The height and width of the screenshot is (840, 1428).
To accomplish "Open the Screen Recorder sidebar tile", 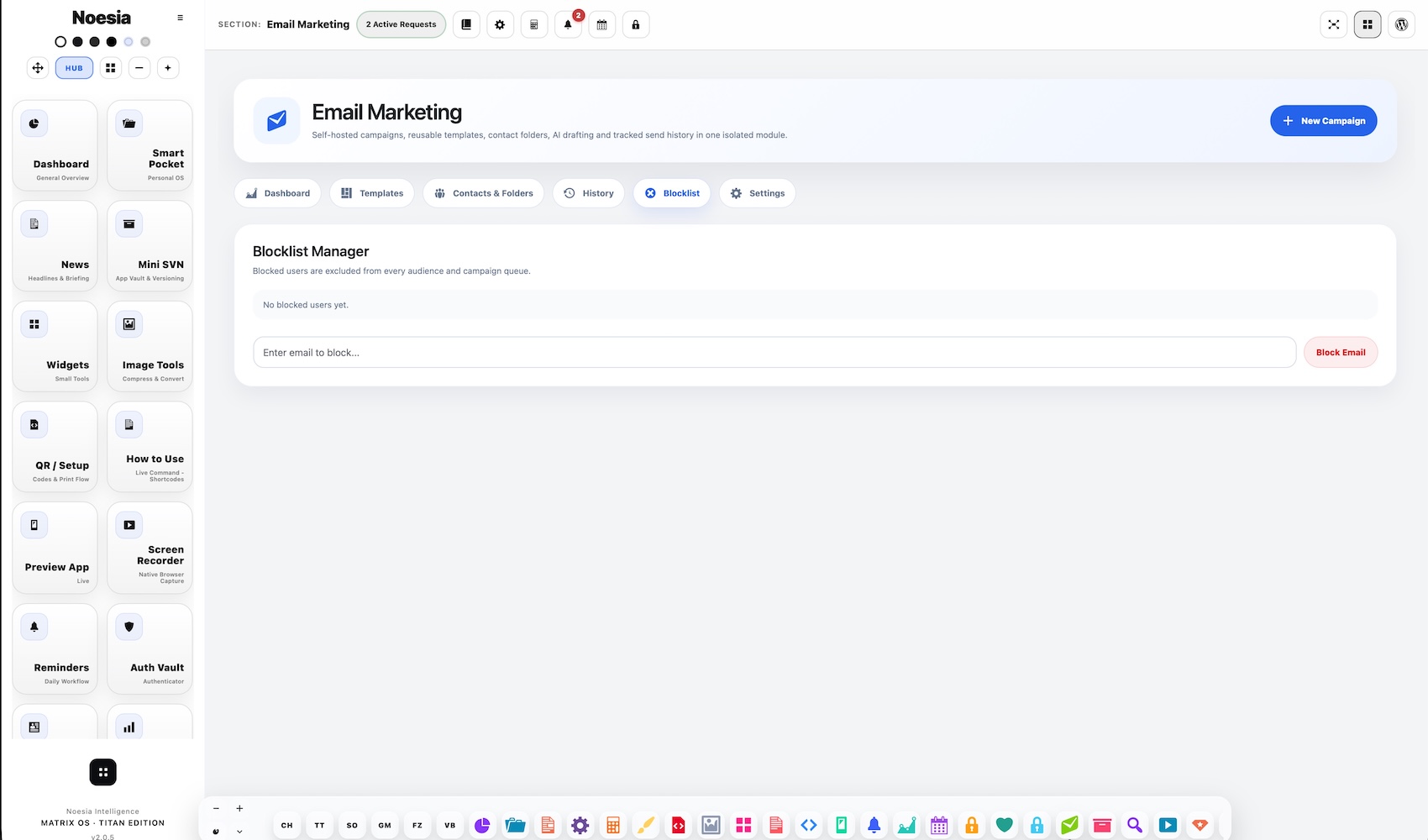I will [150, 548].
